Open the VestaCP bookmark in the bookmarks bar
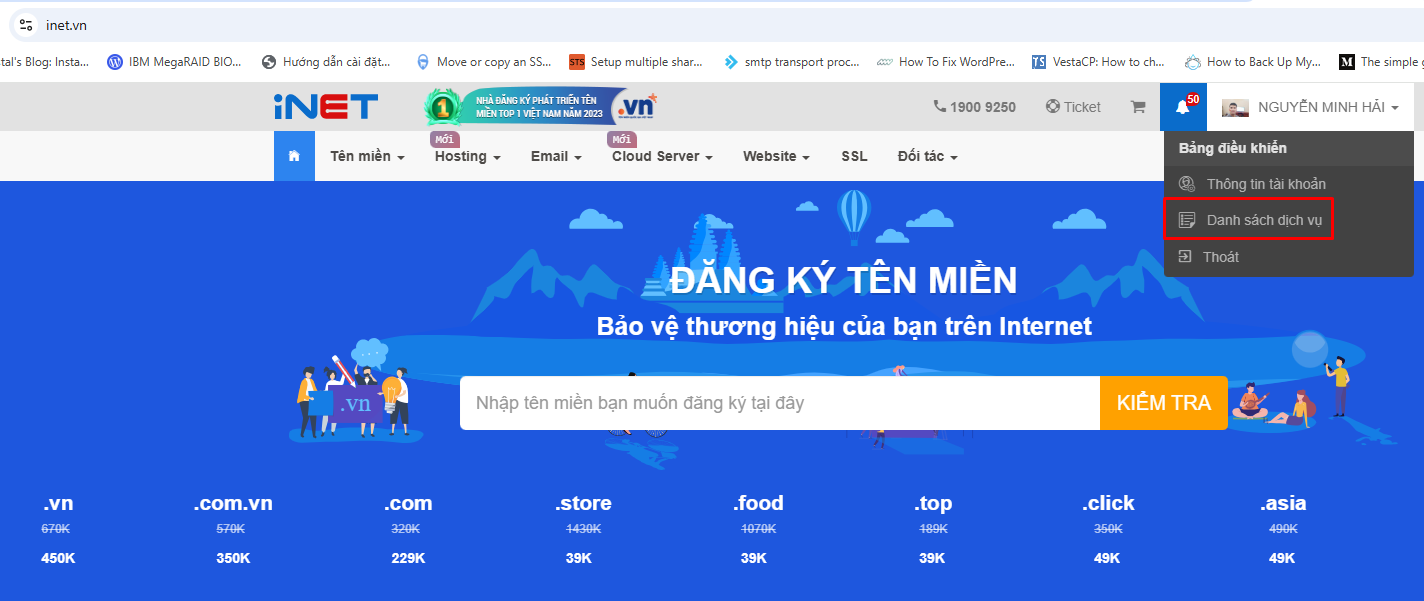Image resolution: width=1424 pixels, height=601 pixels. (x=1100, y=61)
